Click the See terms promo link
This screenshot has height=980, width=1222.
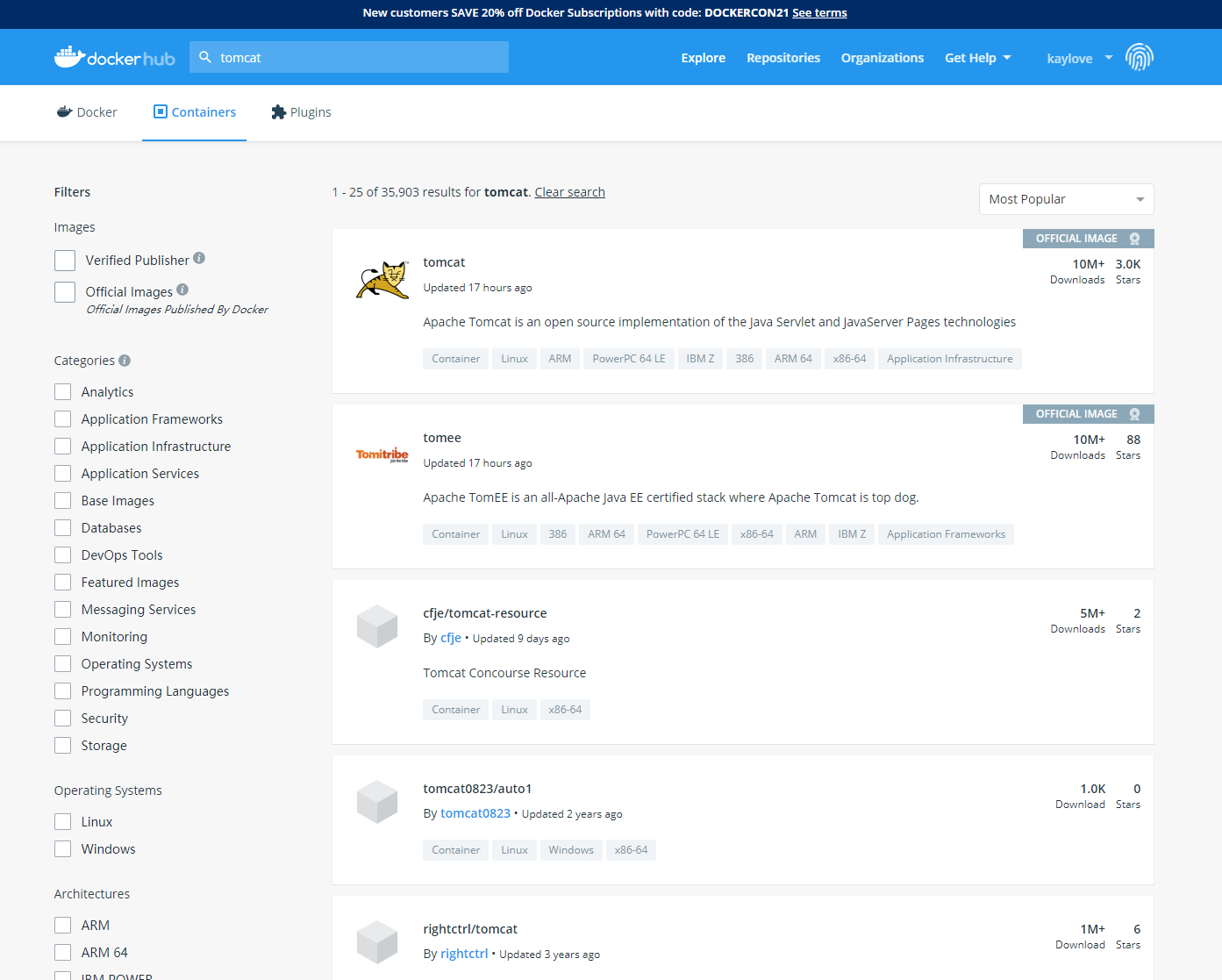[819, 13]
